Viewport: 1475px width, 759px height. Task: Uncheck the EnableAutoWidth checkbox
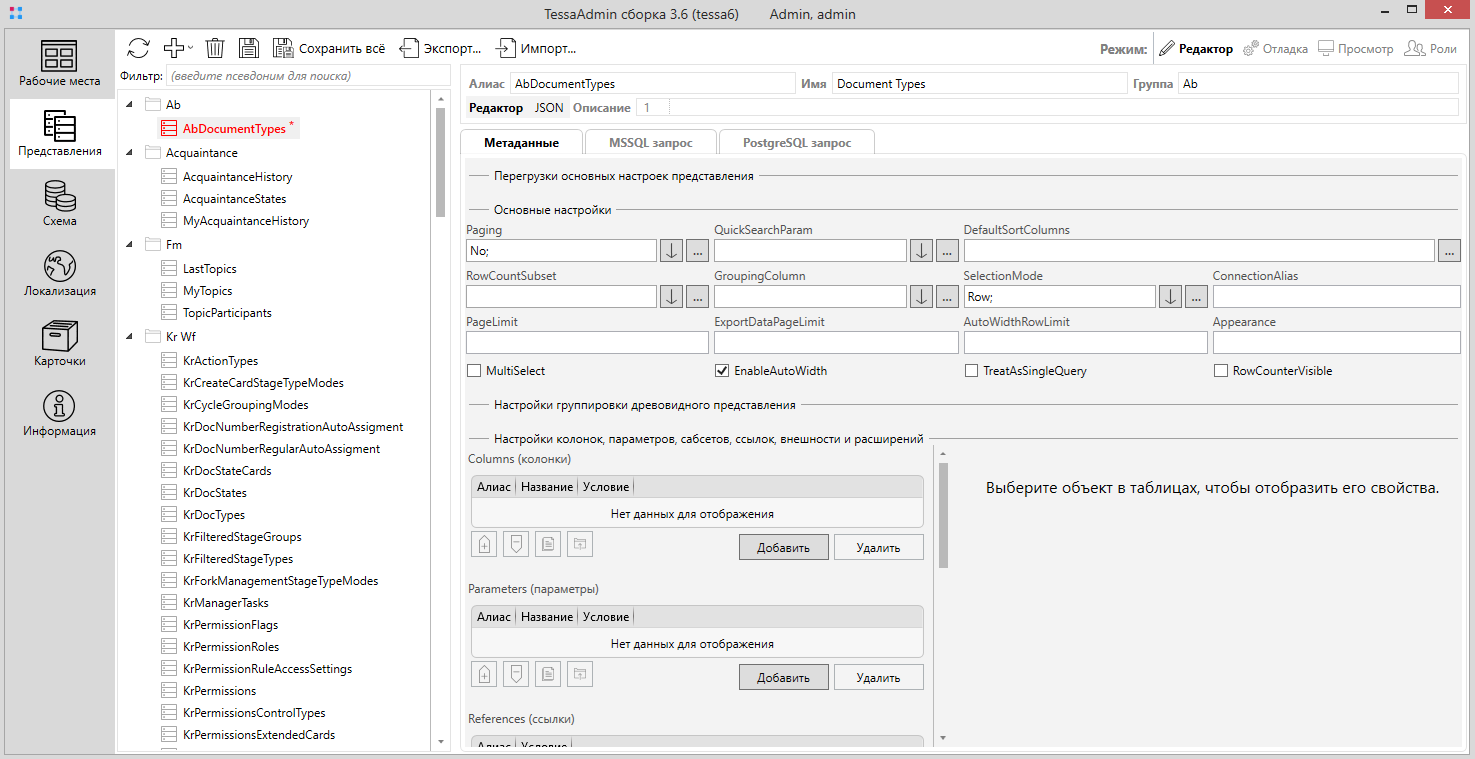[x=722, y=371]
